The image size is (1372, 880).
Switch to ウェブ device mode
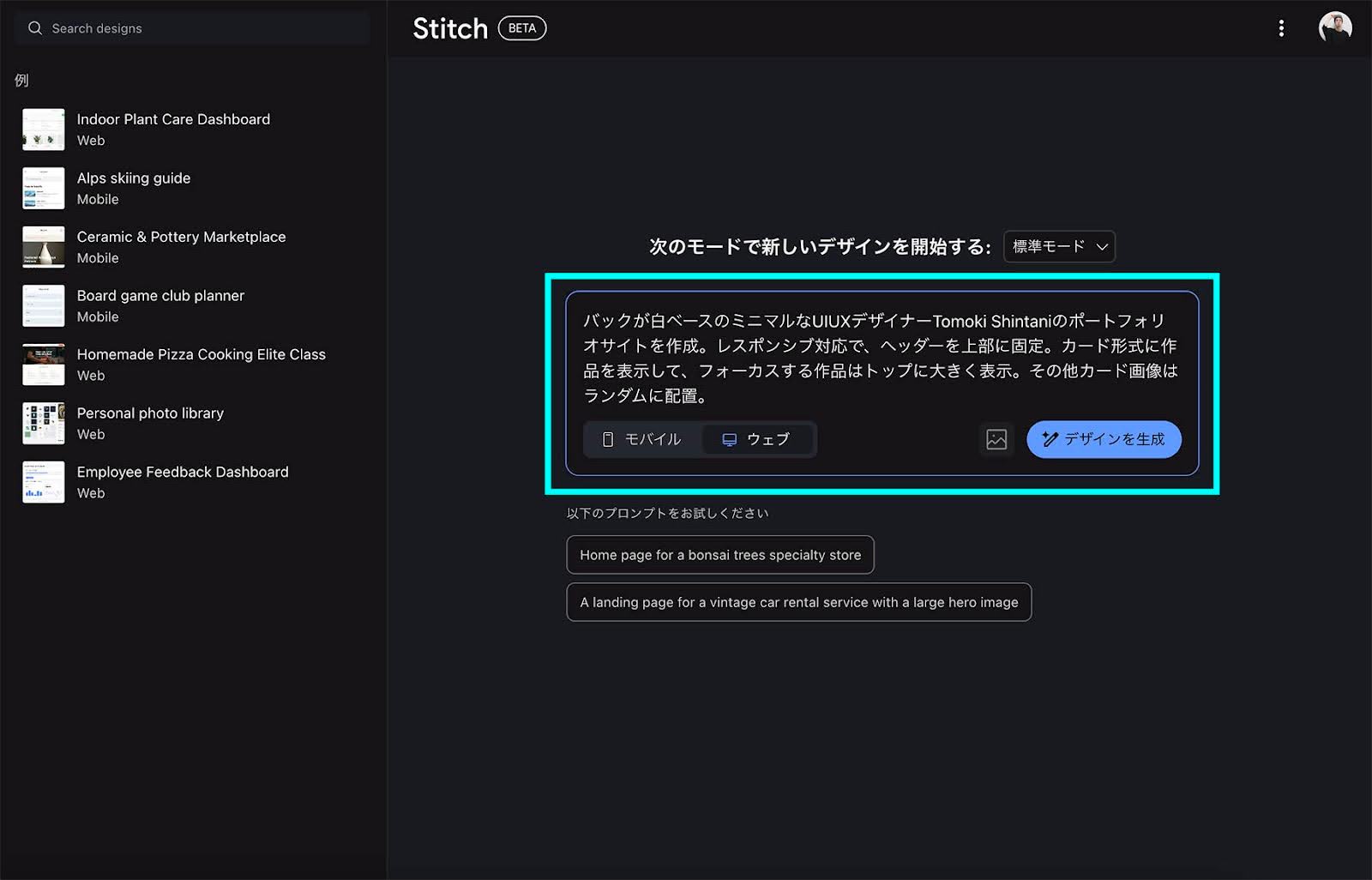point(756,440)
